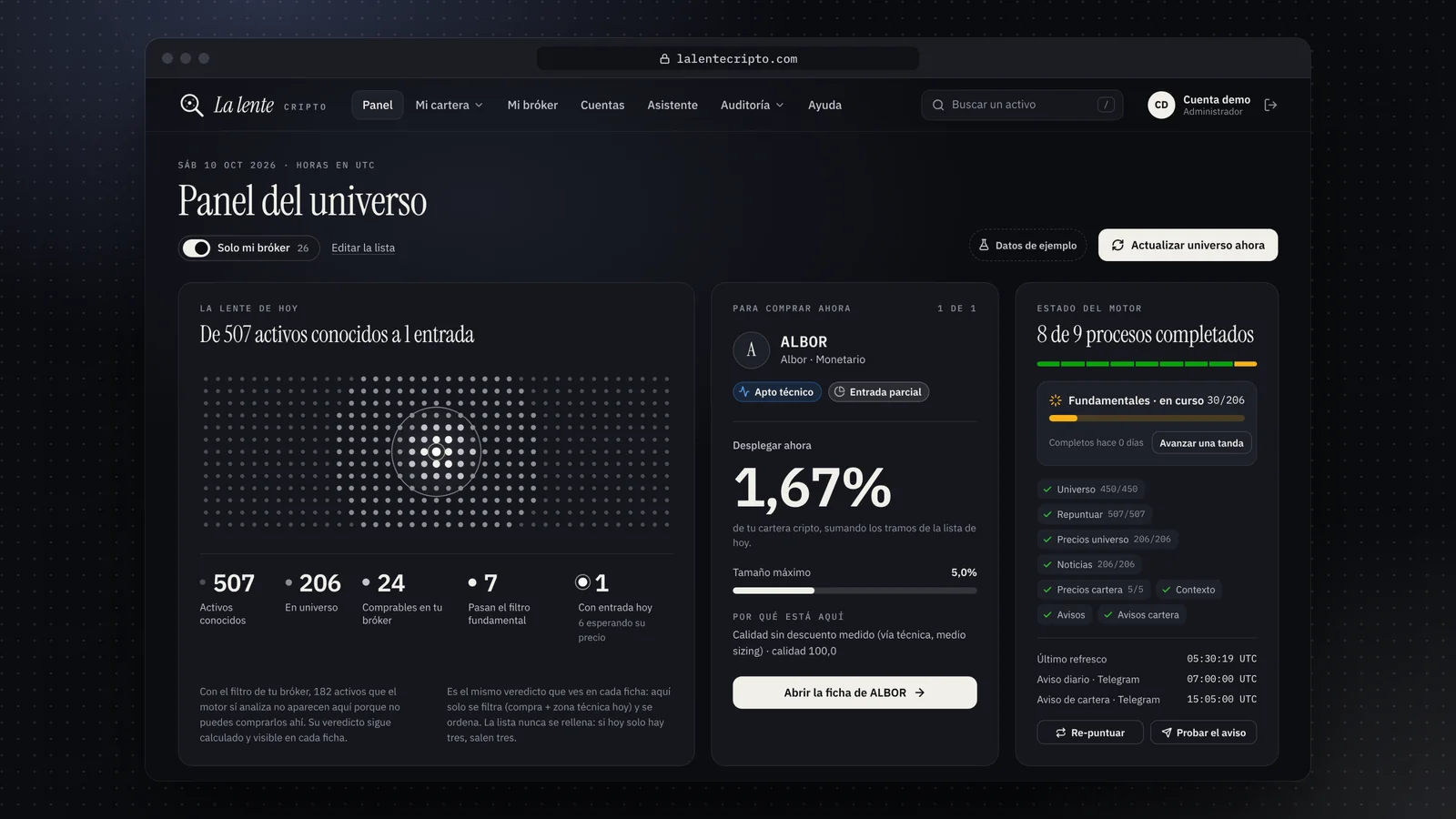Click the search magnifier icon

coord(938,106)
